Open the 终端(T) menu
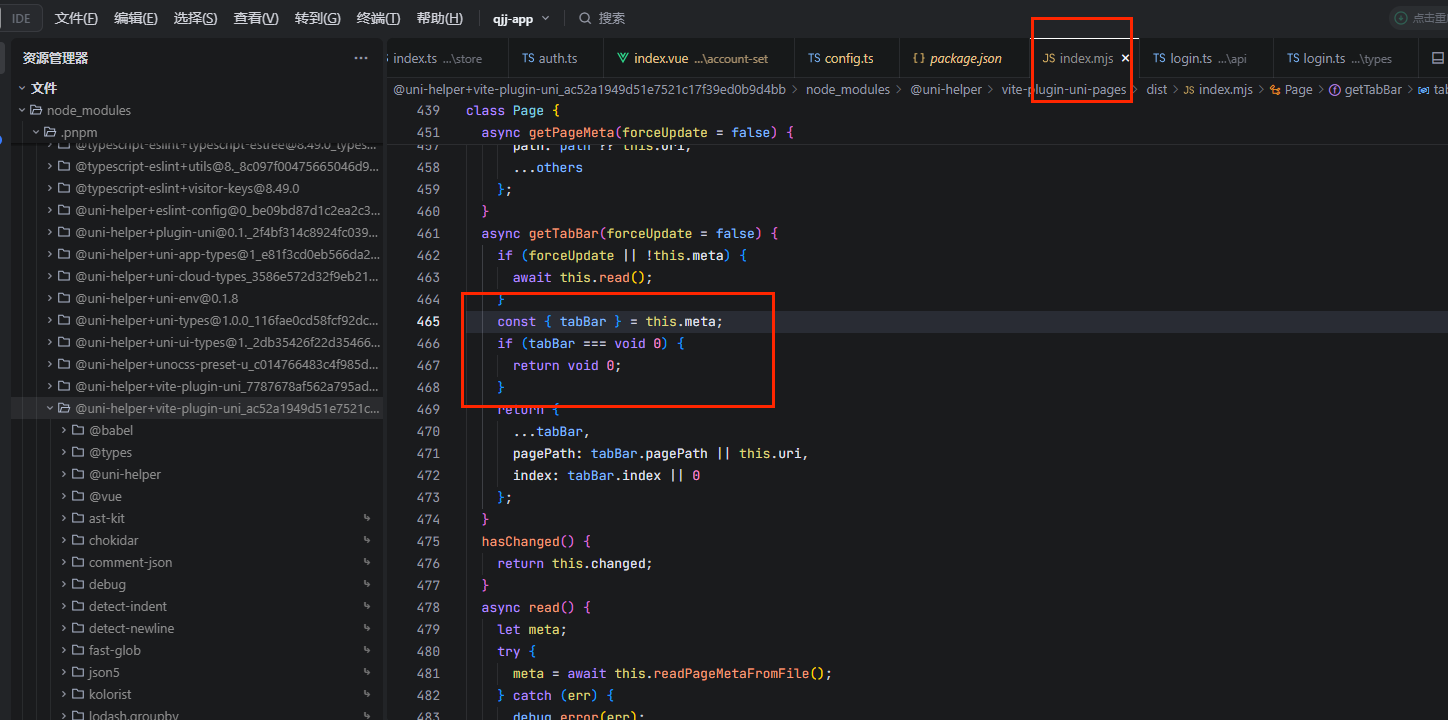1448x720 pixels. [x=378, y=18]
